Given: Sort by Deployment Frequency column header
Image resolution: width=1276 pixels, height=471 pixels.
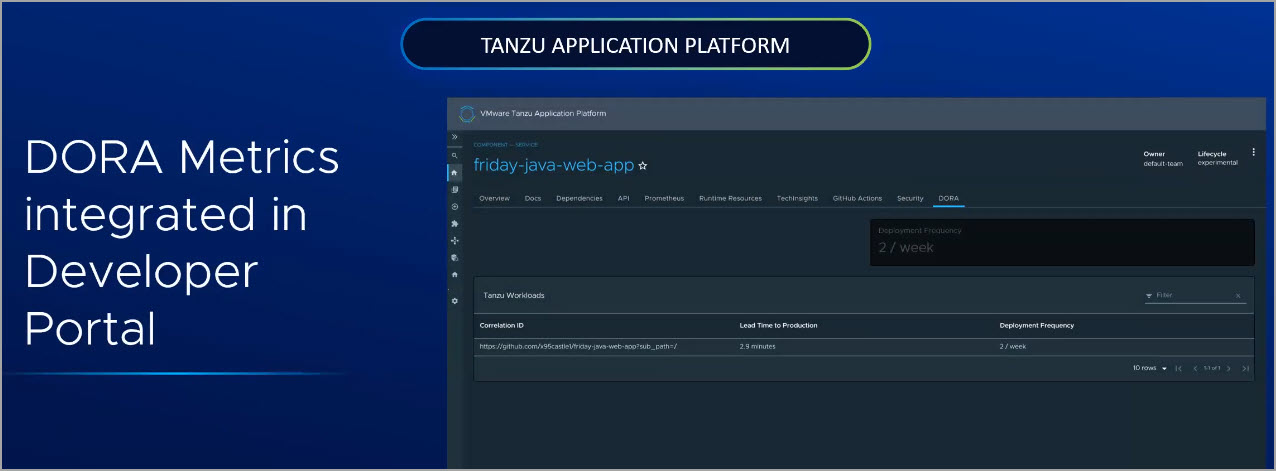Looking at the screenshot, I should [1037, 326].
